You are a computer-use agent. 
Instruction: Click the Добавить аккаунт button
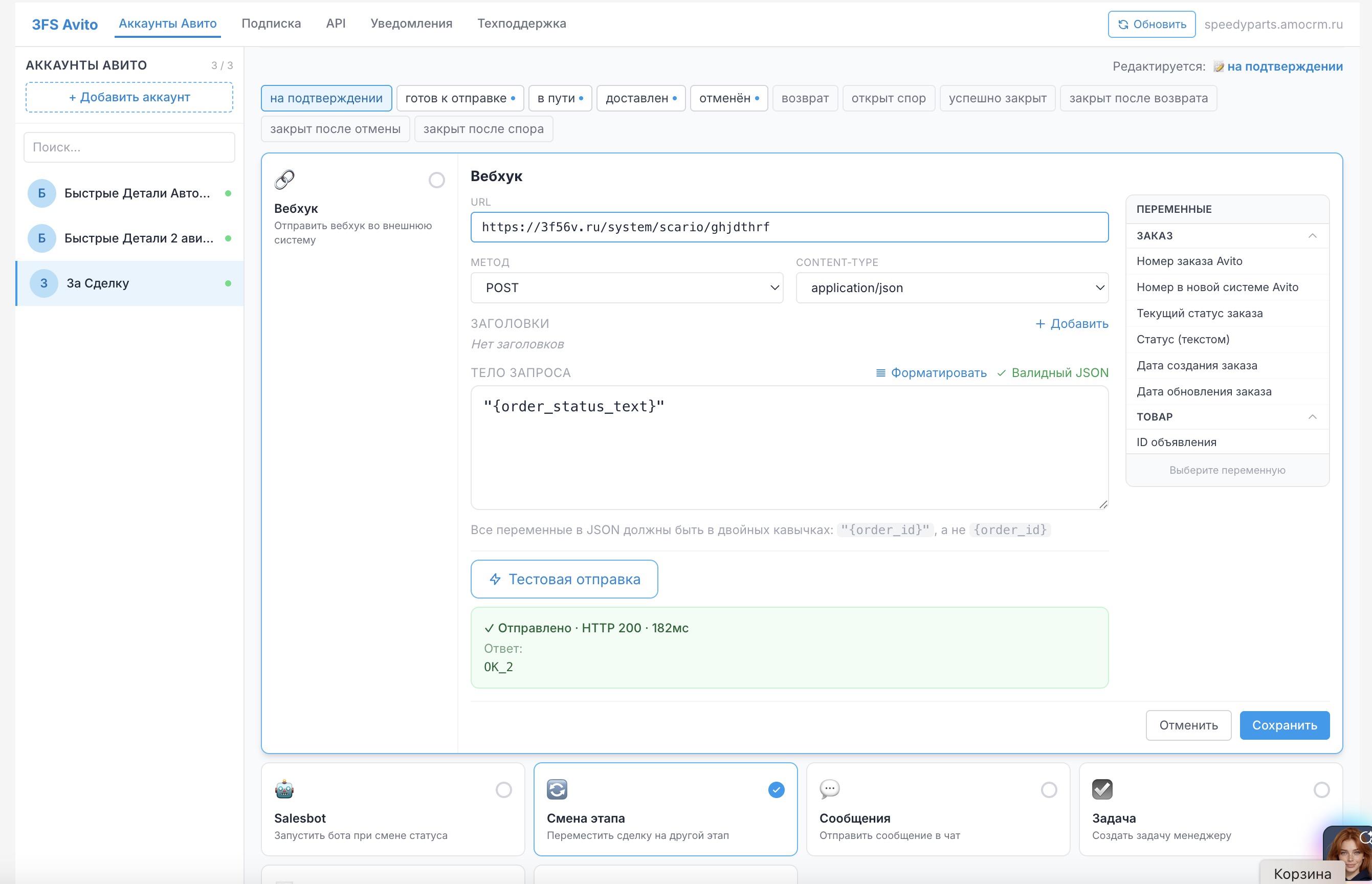point(129,97)
